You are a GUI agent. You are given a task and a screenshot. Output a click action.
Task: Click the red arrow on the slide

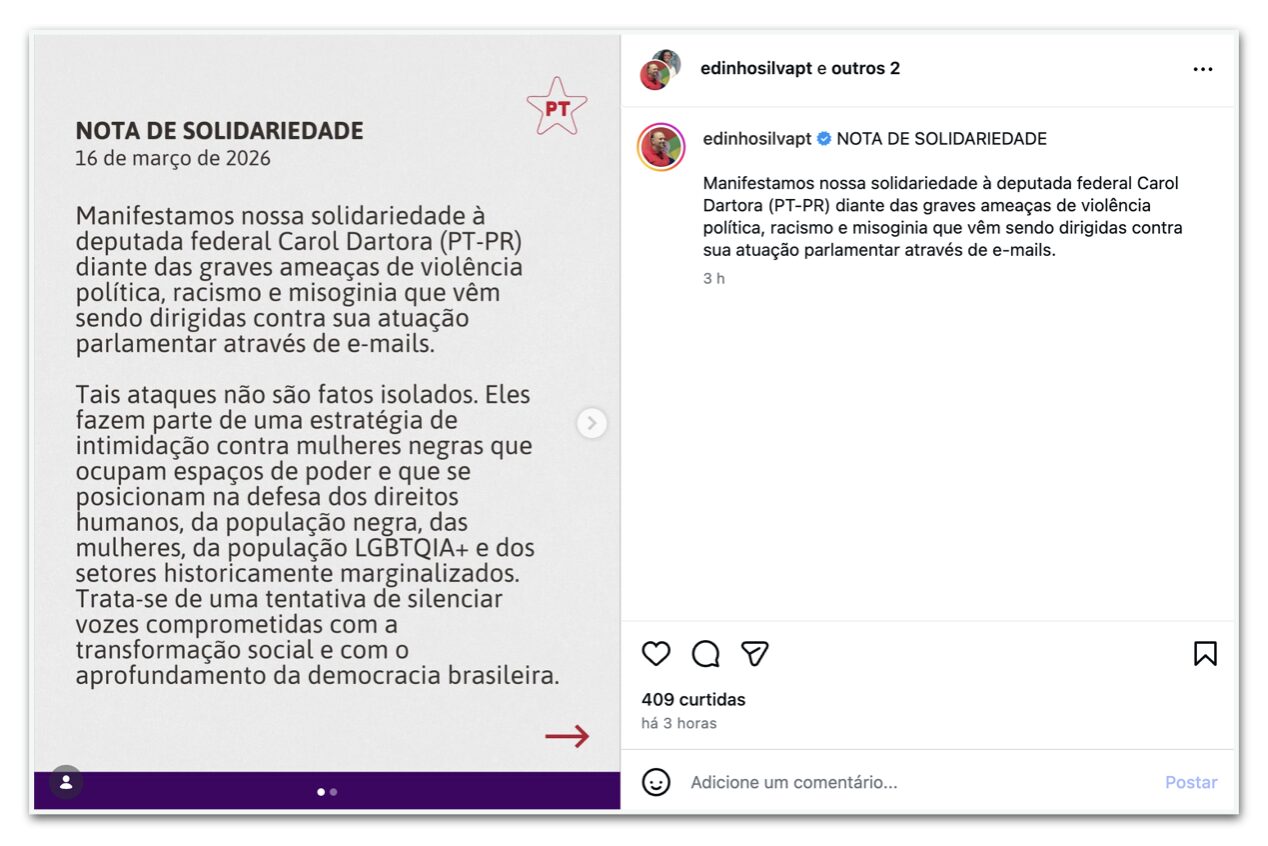(x=567, y=737)
